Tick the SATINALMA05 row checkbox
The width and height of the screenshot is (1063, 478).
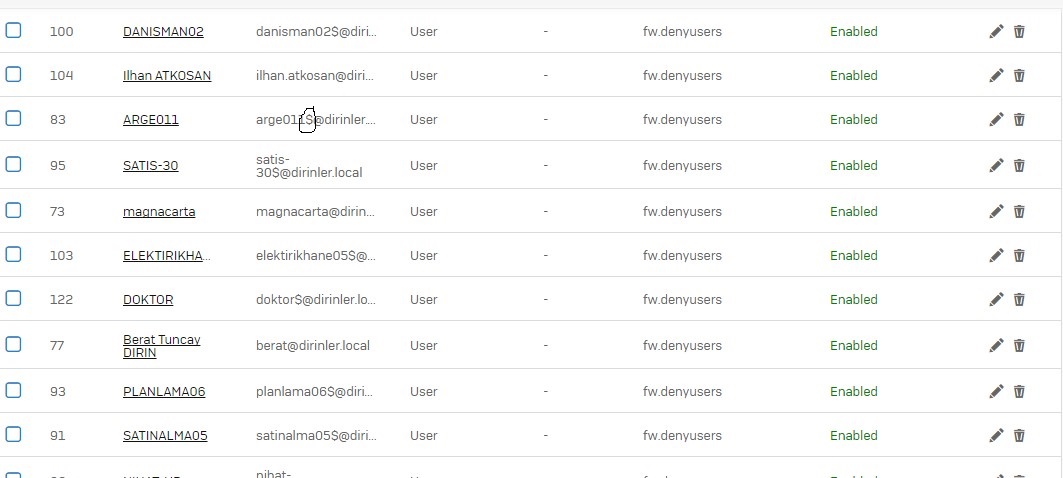[13, 434]
